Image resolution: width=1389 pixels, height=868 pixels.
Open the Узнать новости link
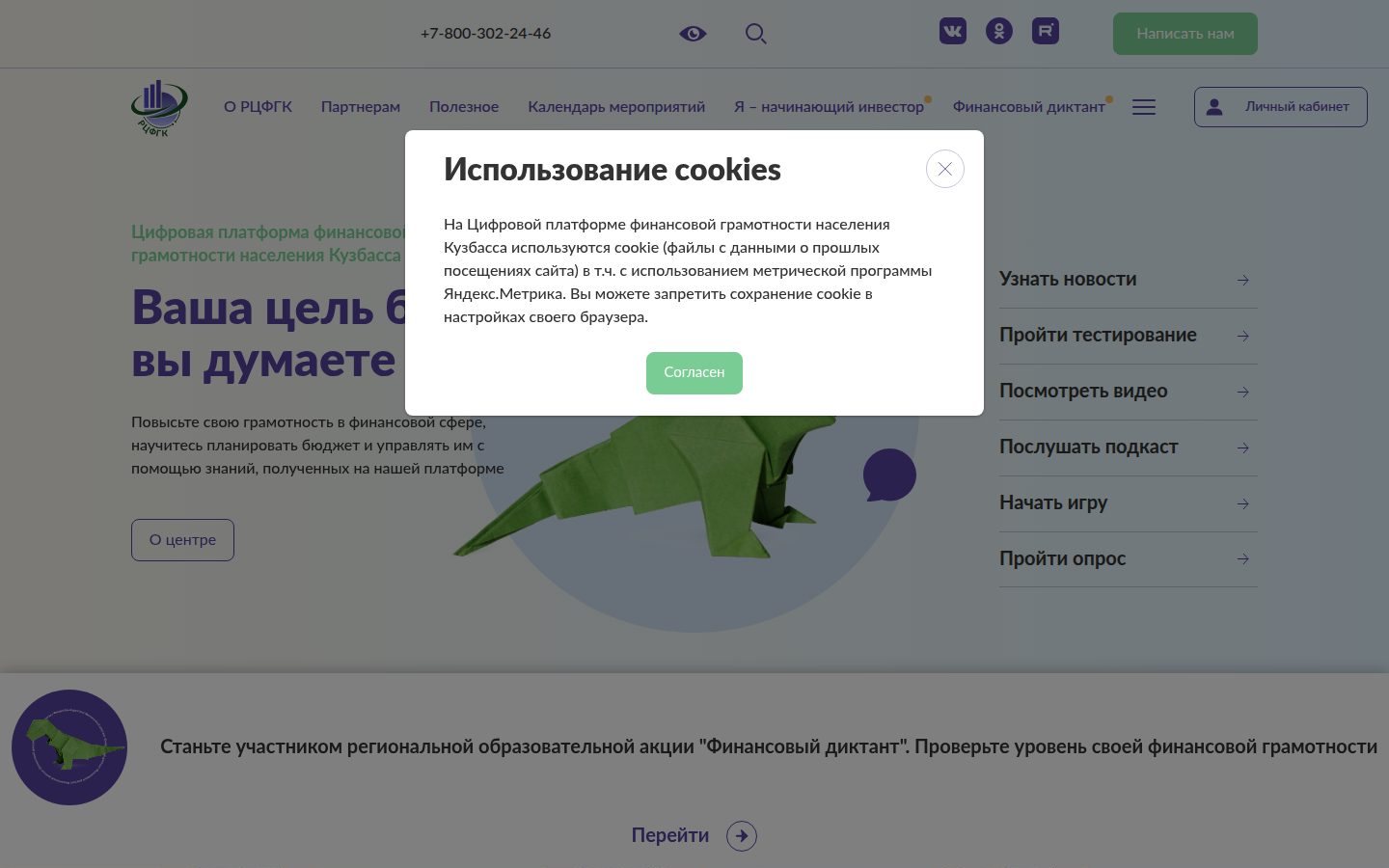tap(1068, 280)
